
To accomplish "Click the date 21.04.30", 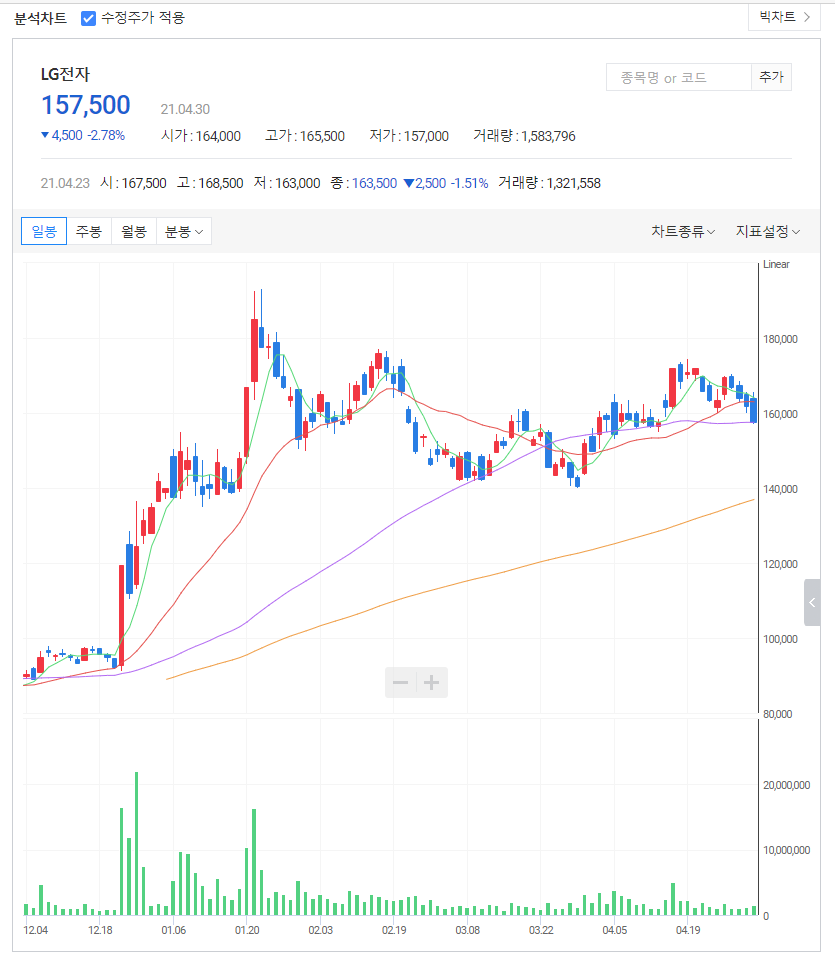I will 185,109.
